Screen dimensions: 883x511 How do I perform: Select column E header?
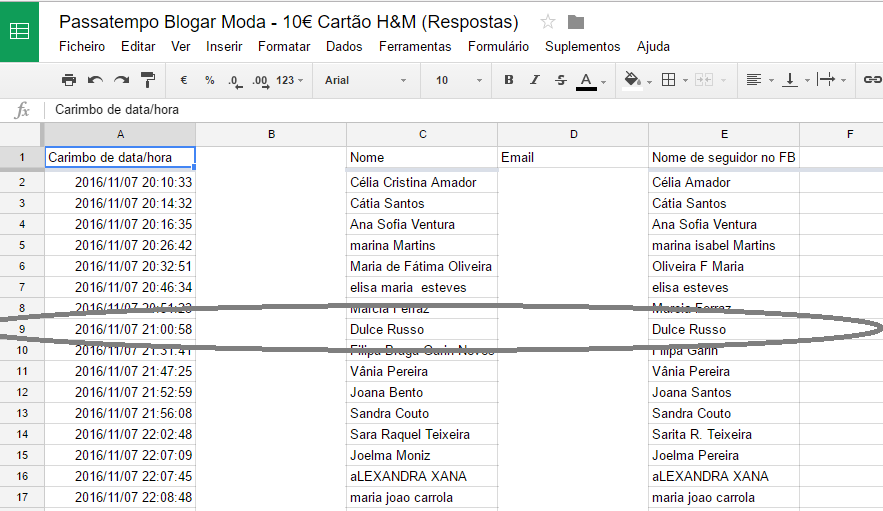coord(724,135)
